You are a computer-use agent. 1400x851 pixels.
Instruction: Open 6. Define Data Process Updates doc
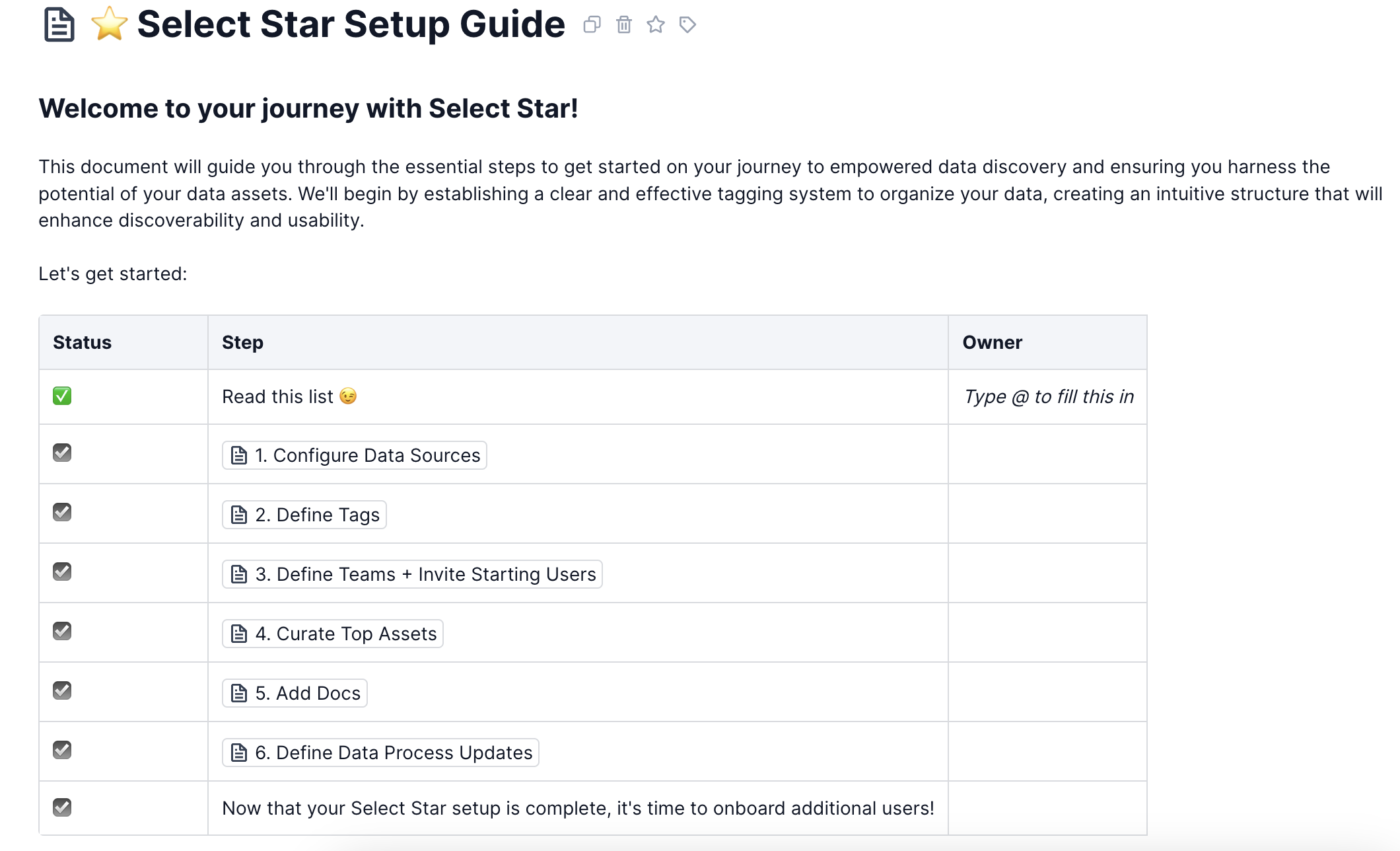(x=394, y=753)
